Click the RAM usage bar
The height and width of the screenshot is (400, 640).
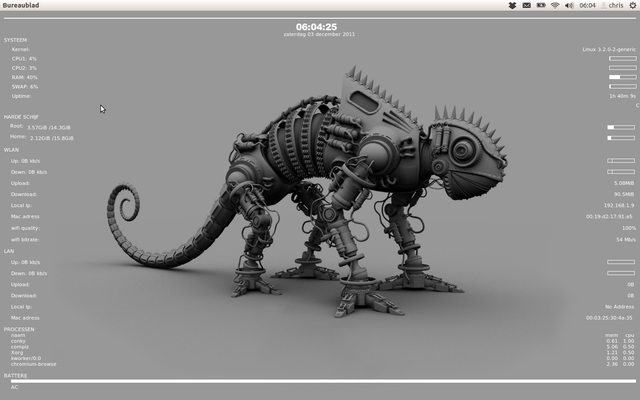tap(622, 77)
